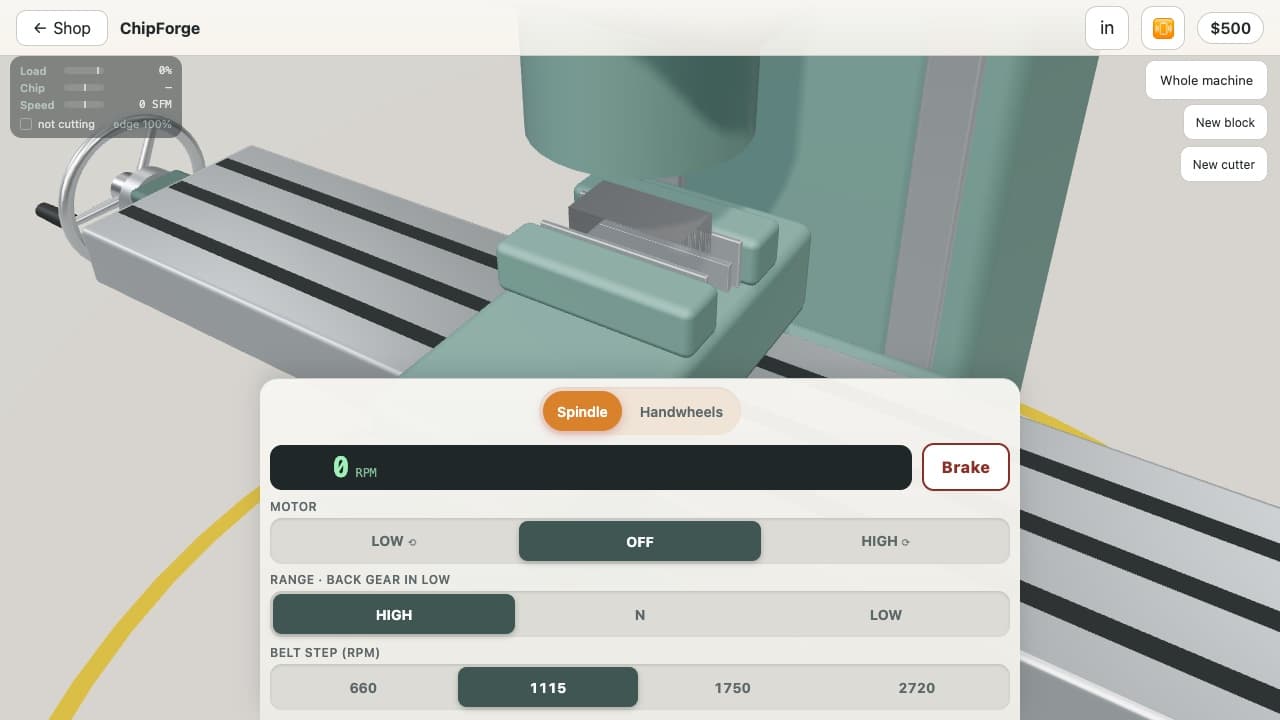Apply the spindle Brake

(965, 467)
